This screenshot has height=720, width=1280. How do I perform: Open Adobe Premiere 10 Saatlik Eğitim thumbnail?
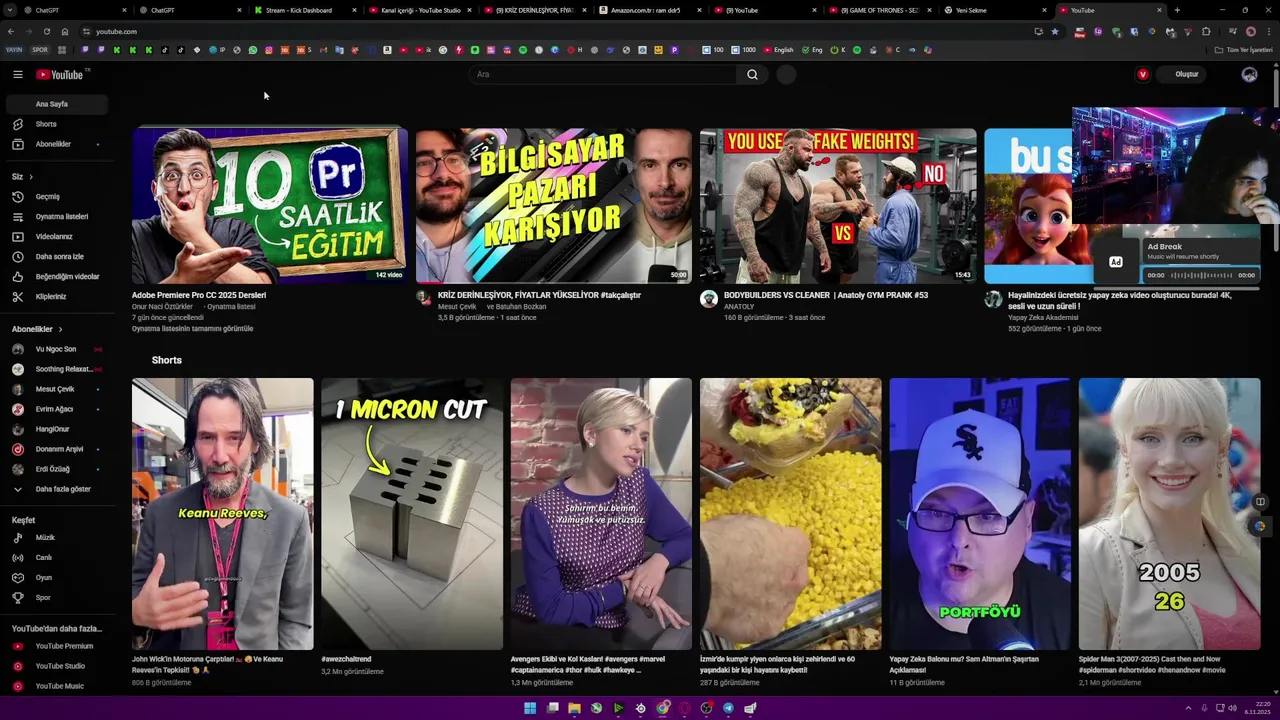270,205
